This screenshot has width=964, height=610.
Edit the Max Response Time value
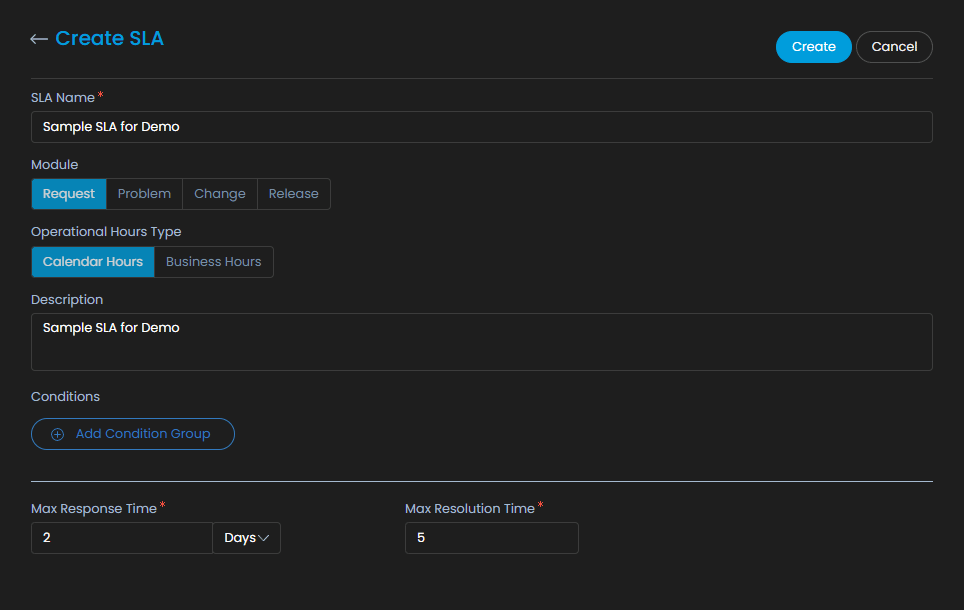point(122,538)
